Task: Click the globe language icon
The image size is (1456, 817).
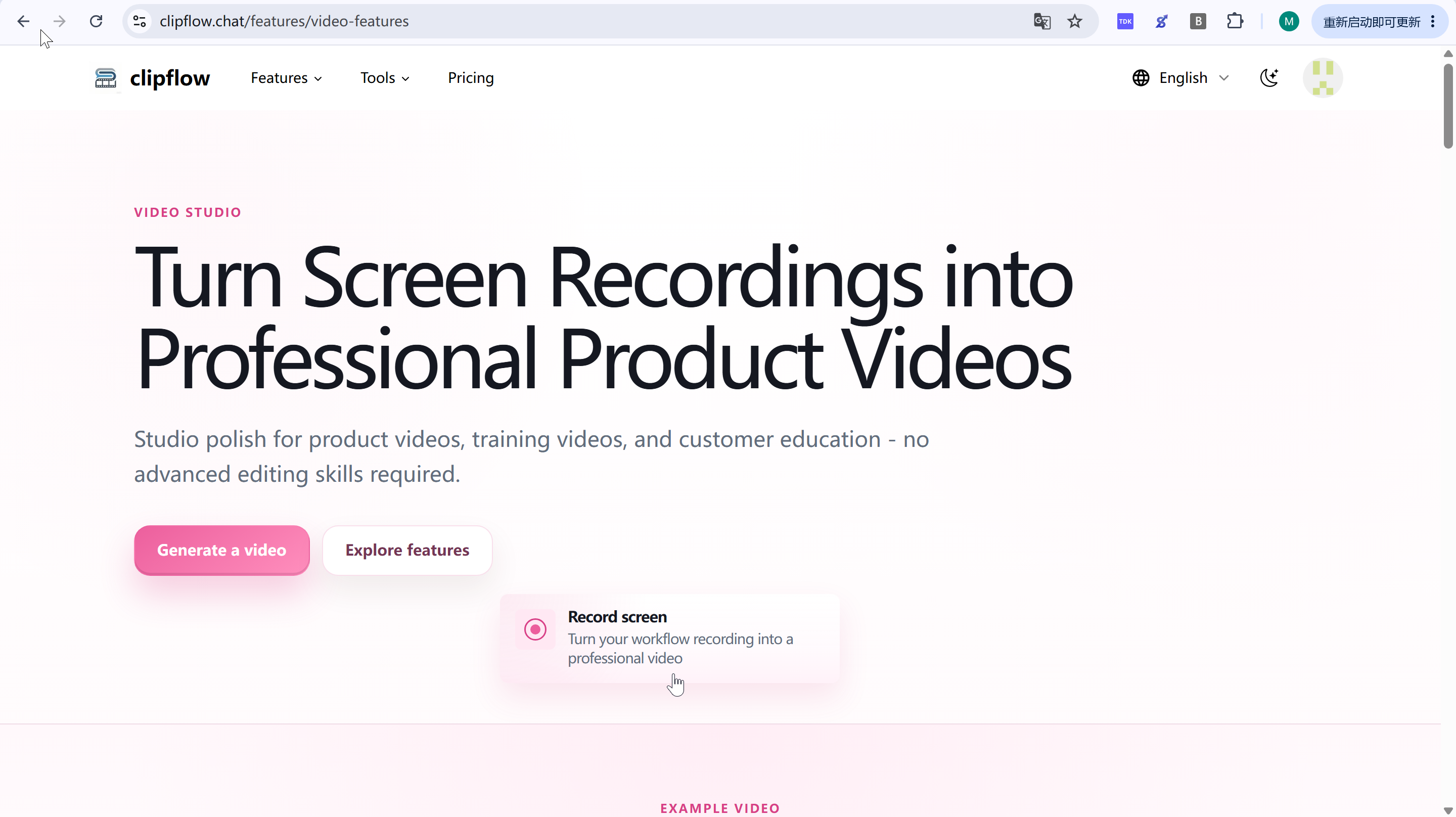Action: coord(1141,78)
